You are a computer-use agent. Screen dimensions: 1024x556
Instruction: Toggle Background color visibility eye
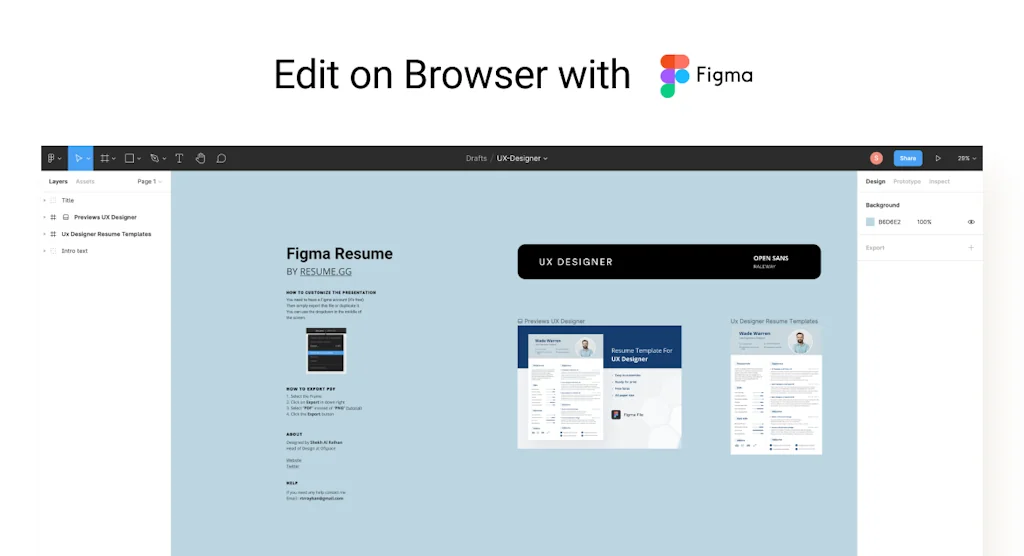click(x=971, y=222)
